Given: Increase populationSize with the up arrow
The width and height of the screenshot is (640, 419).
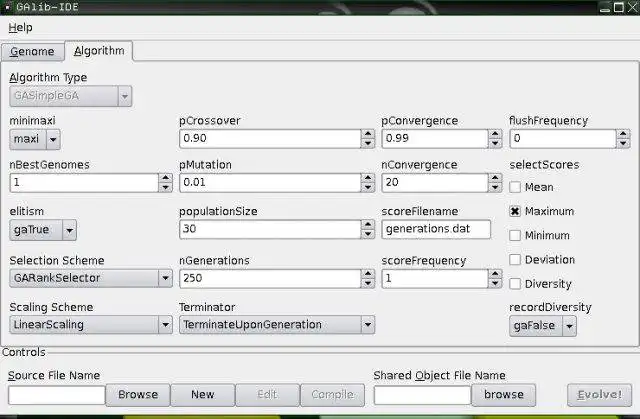Looking at the screenshot, I should coord(368,225).
